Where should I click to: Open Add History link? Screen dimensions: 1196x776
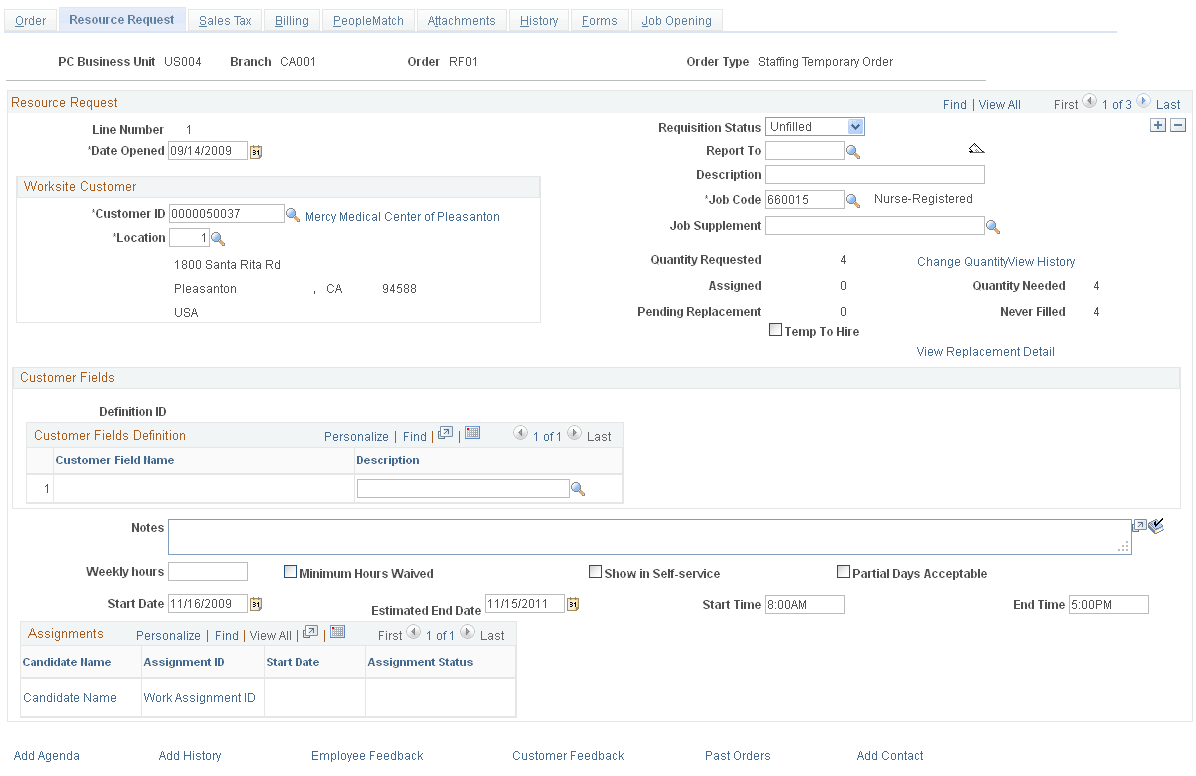tap(190, 755)
